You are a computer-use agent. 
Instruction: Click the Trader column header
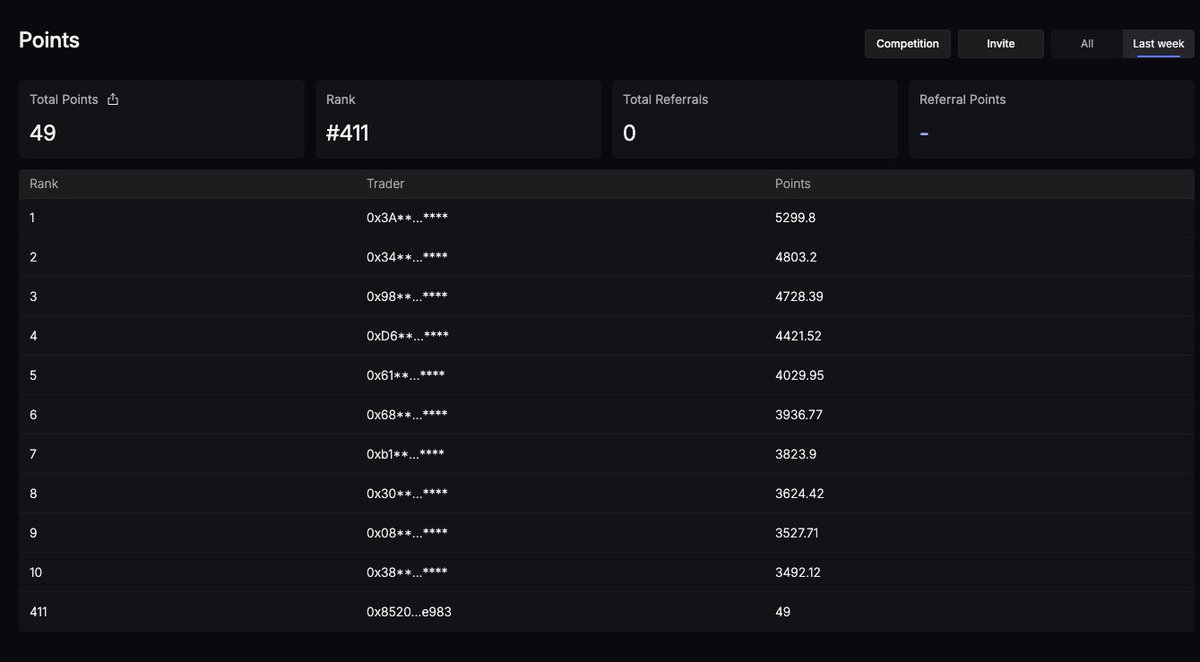[385, 184]
